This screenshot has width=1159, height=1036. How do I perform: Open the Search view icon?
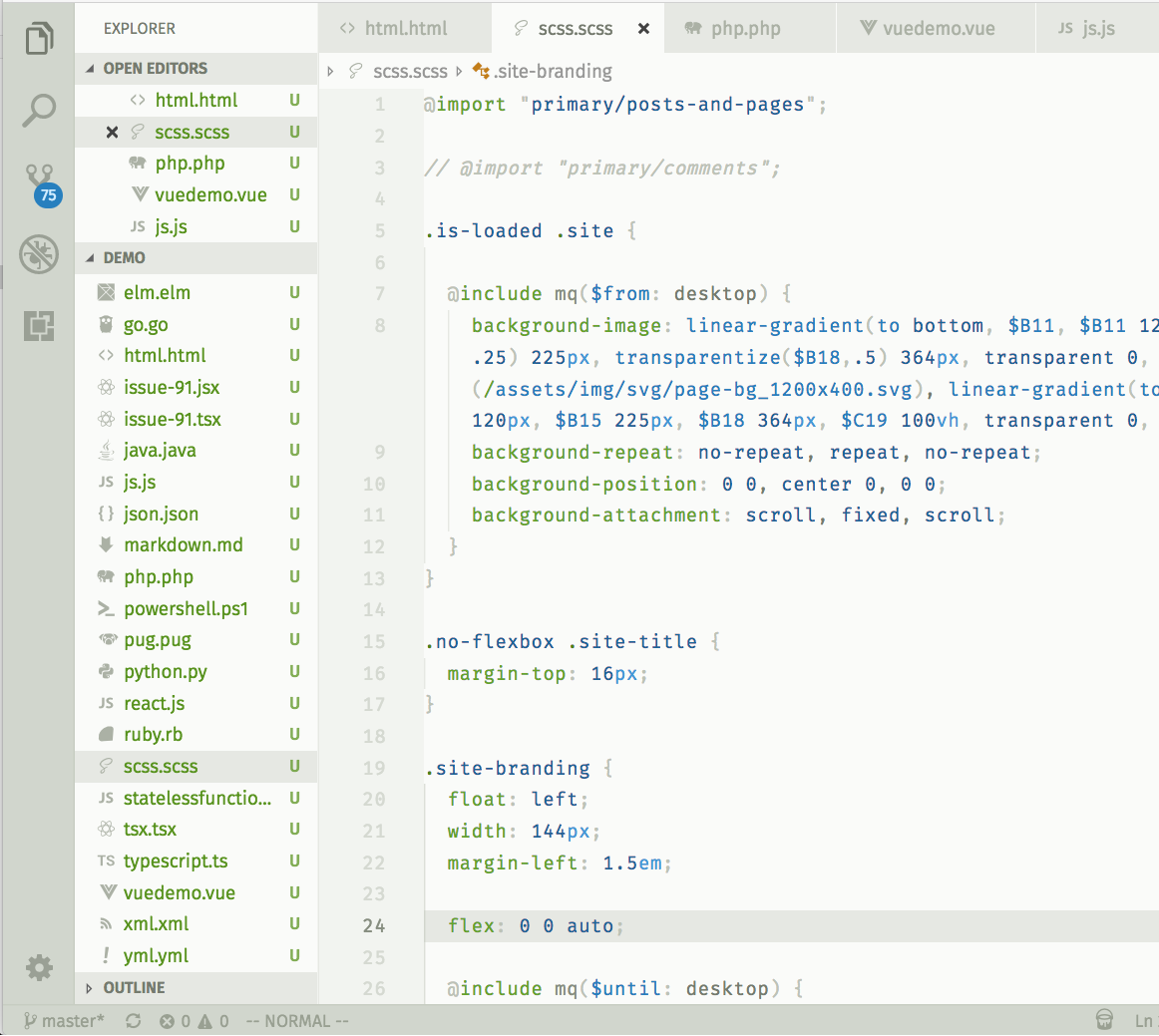(39, 110)
